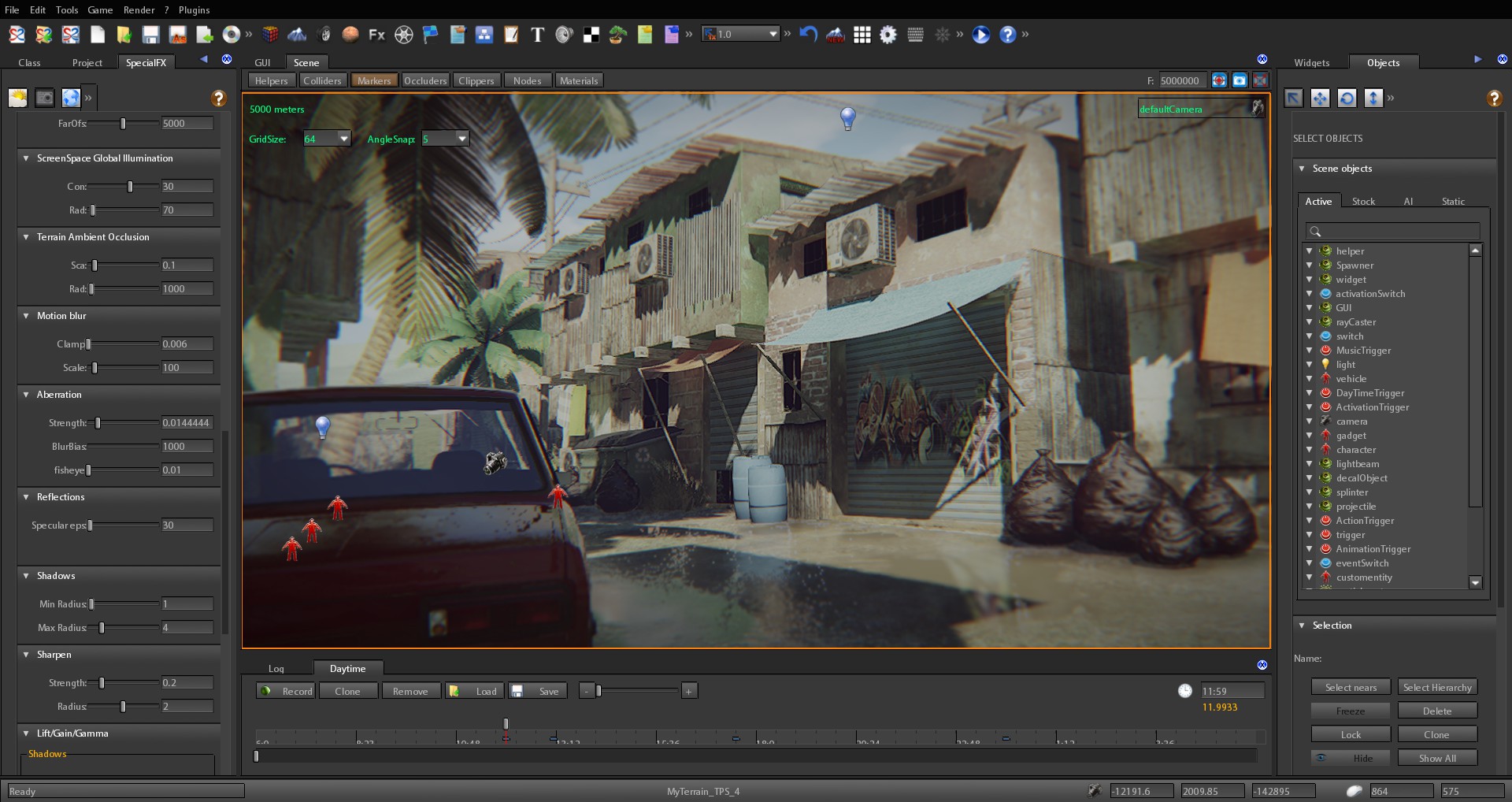
Task: Expand the MusicTrigger item in Scene objects
Action: click(x=1310, y=351)
